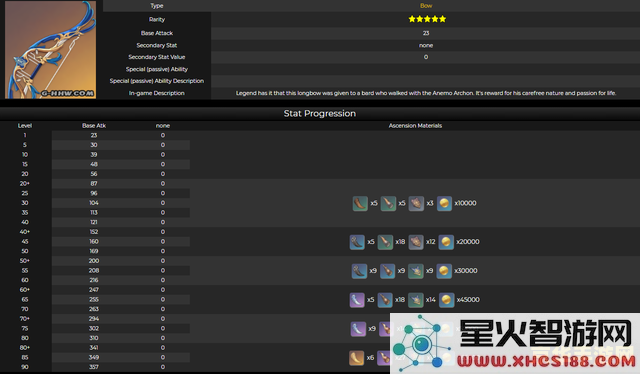Screen dimensions: 640x374
Task: Click the five-star rarity rating
Action: point(427,19)
